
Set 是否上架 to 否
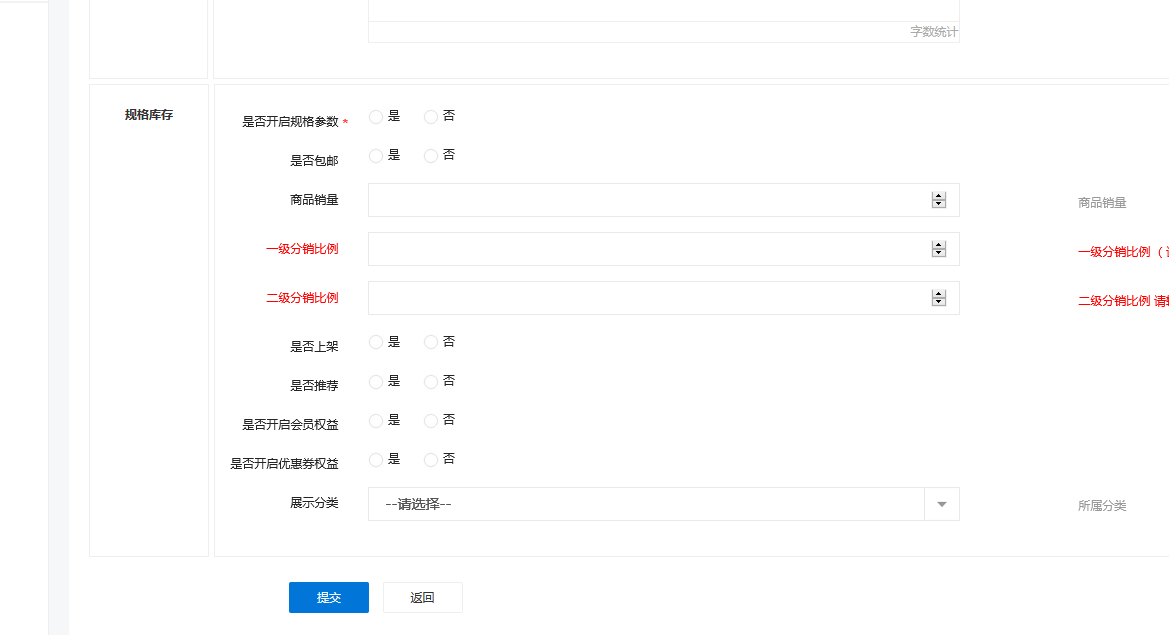pyautogui.click(x=431, y=342)
